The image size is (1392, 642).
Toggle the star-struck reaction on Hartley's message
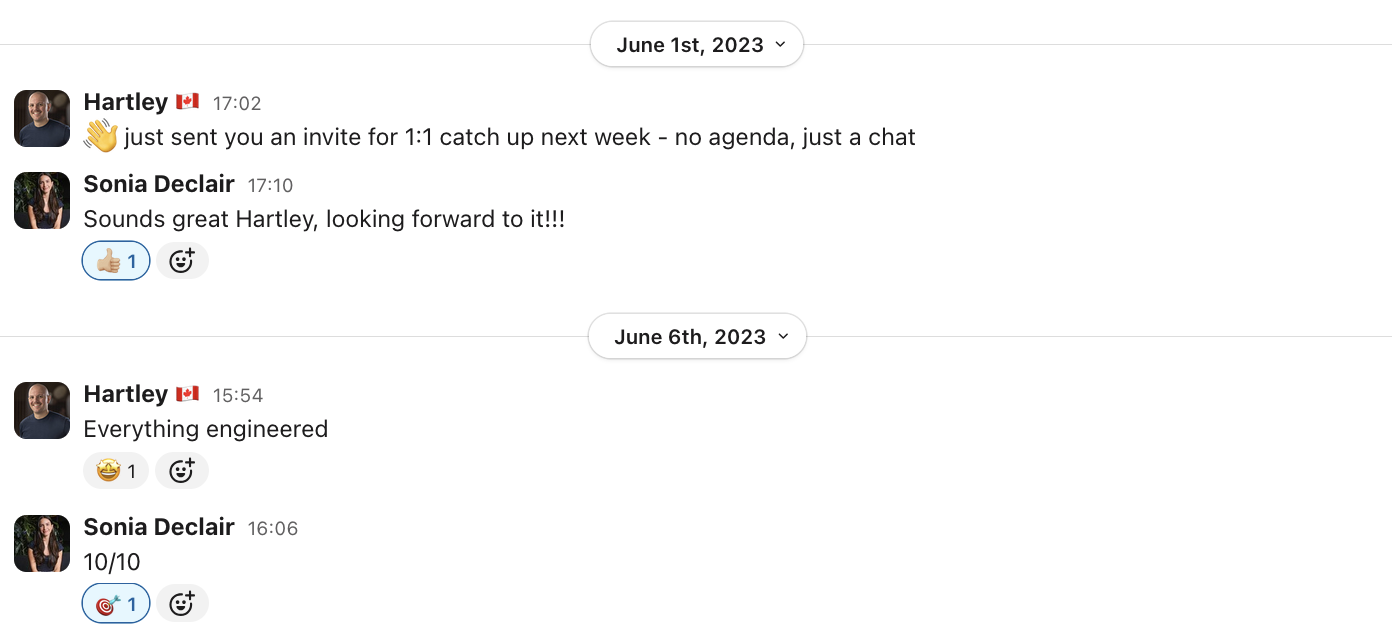(x=116, y=470)
